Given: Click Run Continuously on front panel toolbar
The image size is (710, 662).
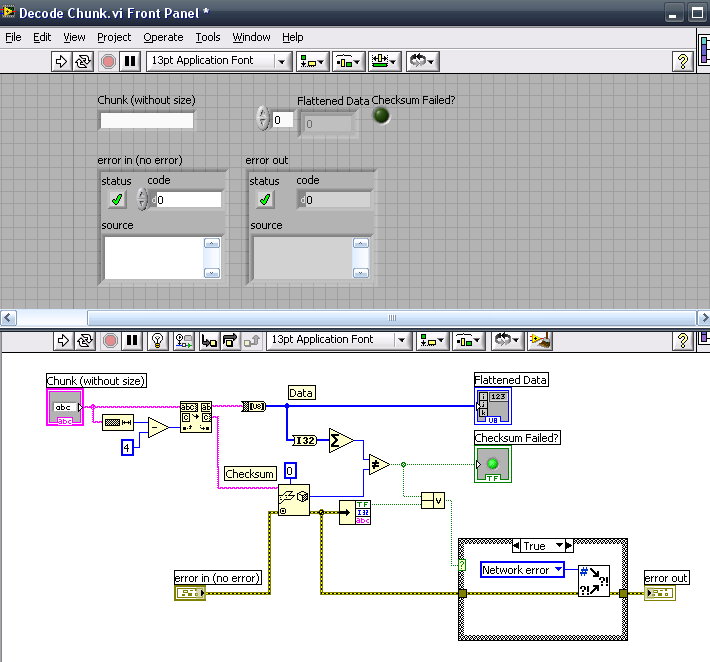Looking at the screenshot, I should click(83, 61).
